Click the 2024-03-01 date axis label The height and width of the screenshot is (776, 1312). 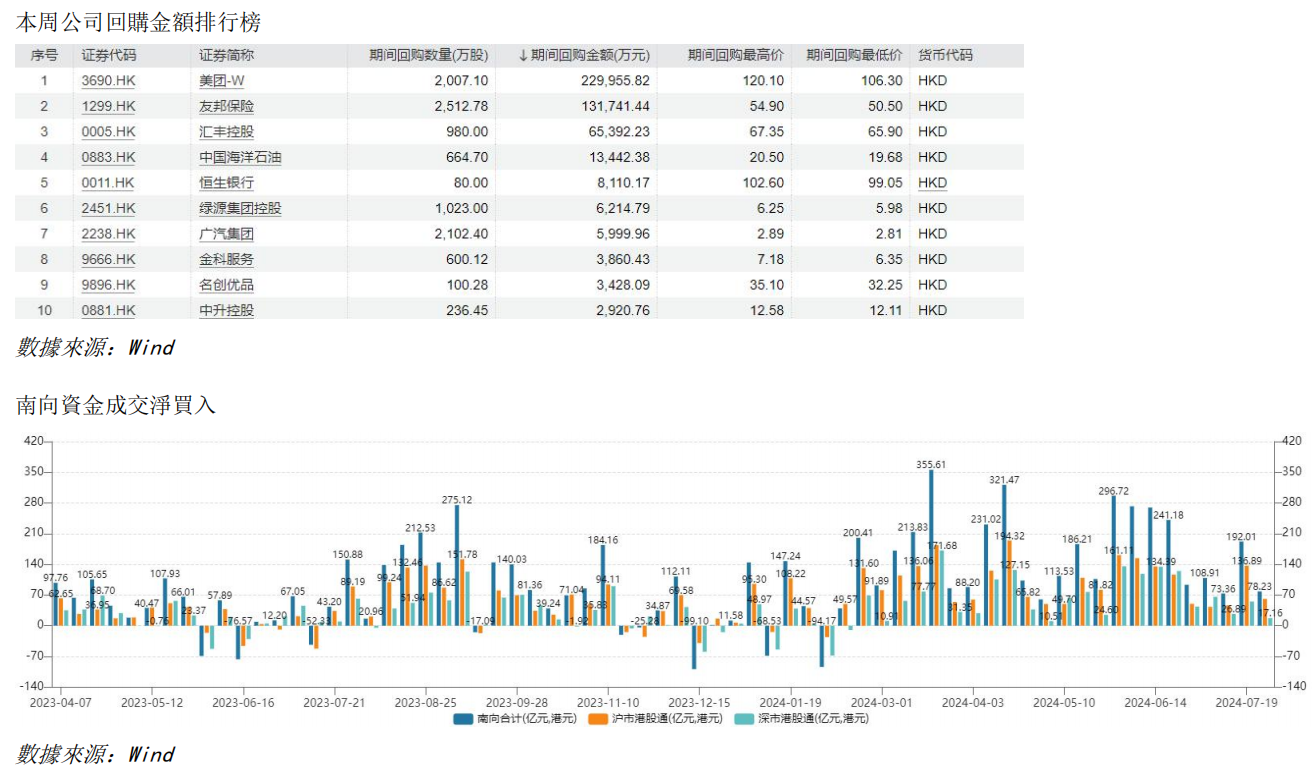pyautogui.click(x=882, y=703)
